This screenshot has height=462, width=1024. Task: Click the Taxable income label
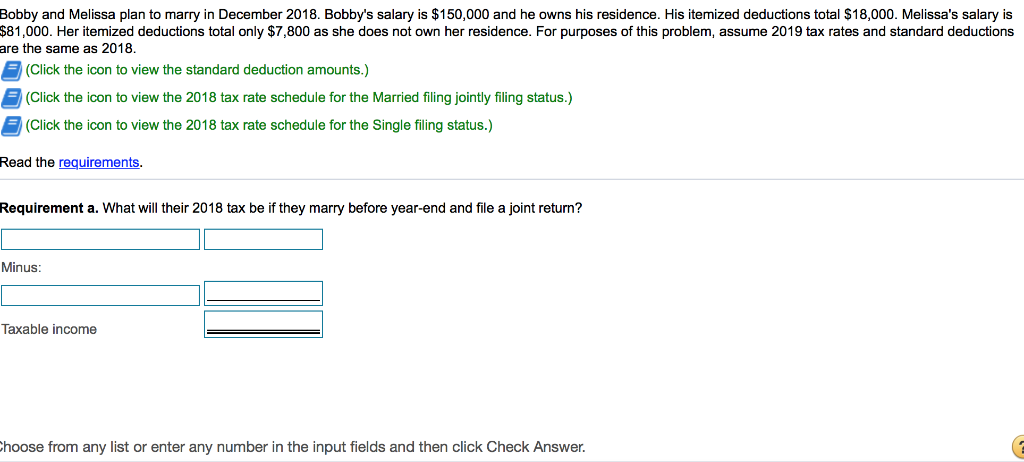point(49,329)
